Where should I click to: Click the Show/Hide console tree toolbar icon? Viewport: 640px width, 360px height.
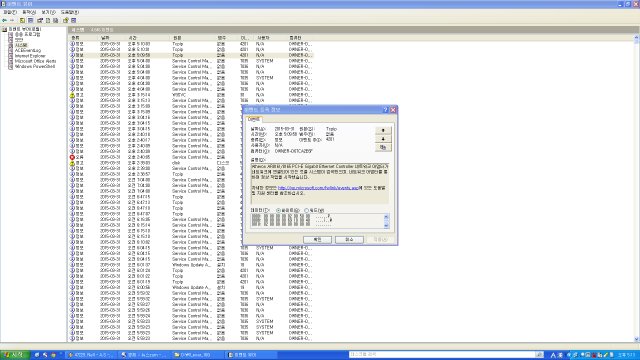click(31, 20)
